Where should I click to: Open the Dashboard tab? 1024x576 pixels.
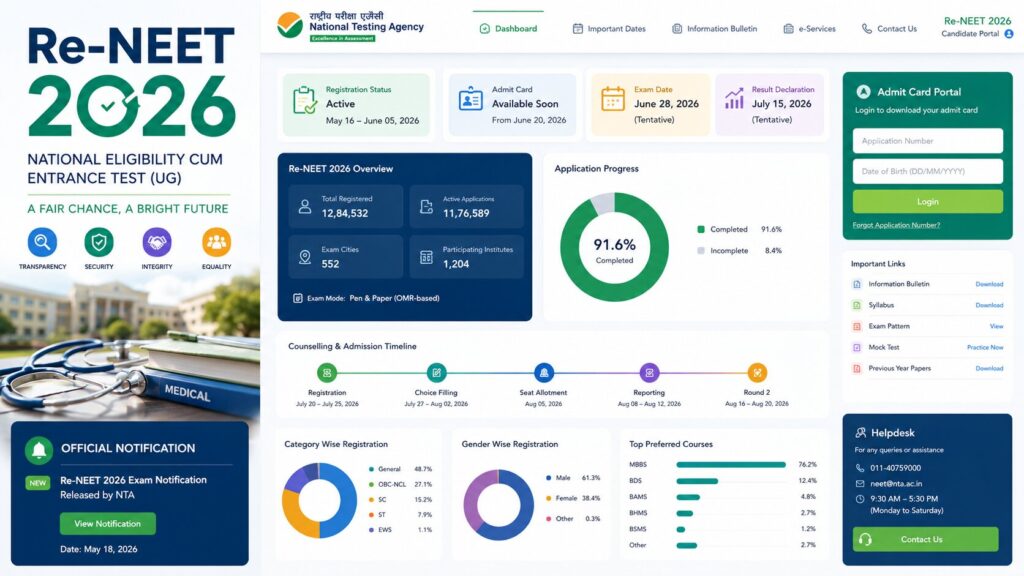[509, 29]
